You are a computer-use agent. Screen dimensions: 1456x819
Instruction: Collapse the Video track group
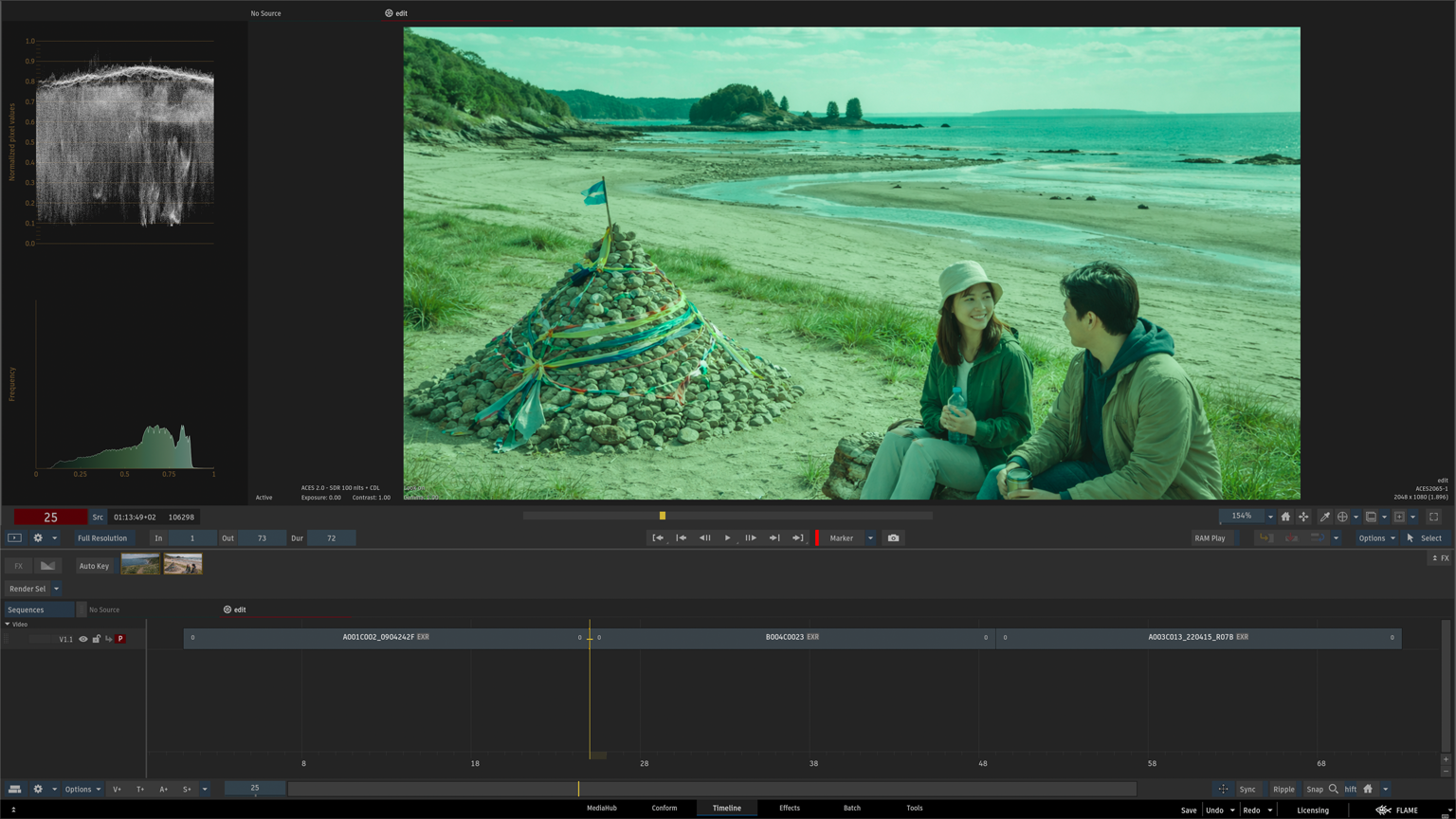(x=8, y=624)
